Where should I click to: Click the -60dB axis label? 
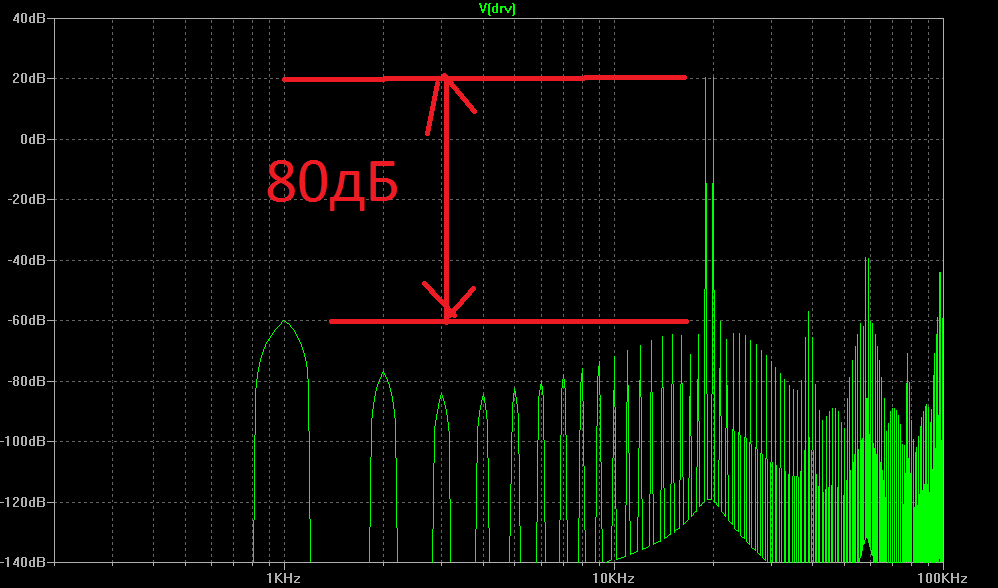click(x=26, y=321)
